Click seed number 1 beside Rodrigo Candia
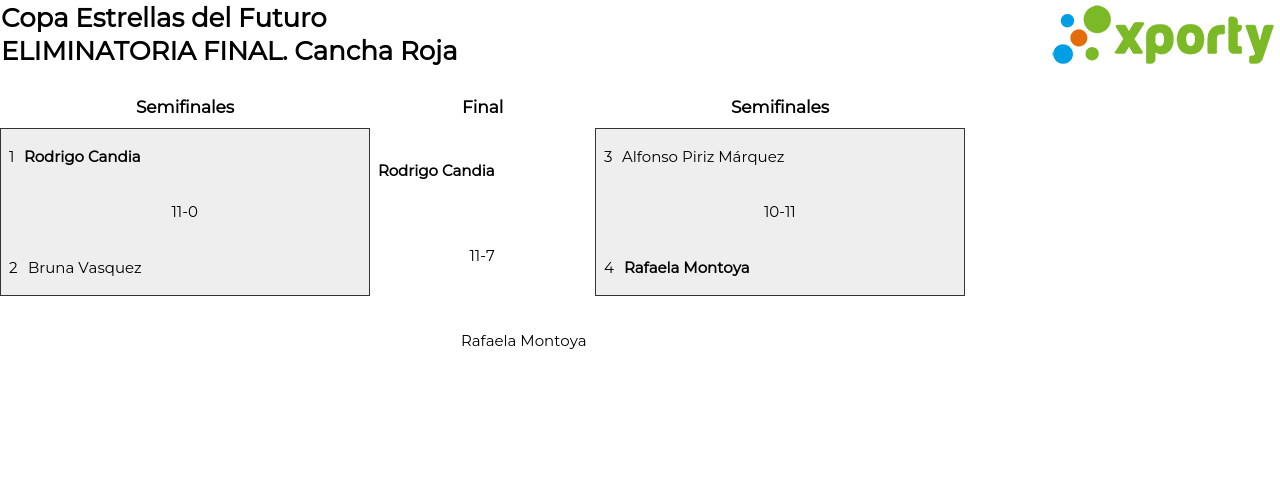Viewport: 1280px width, 481px height. [11, 157]
